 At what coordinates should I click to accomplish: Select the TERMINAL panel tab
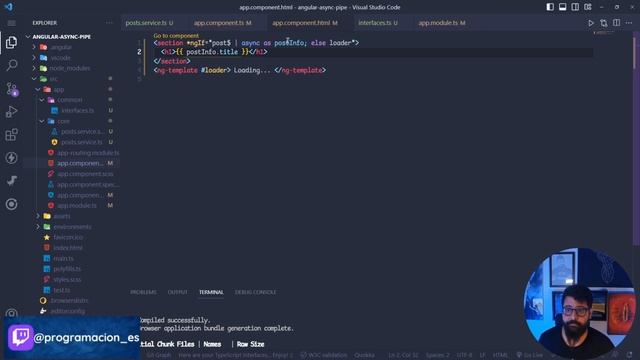click(x=211, y=292)
